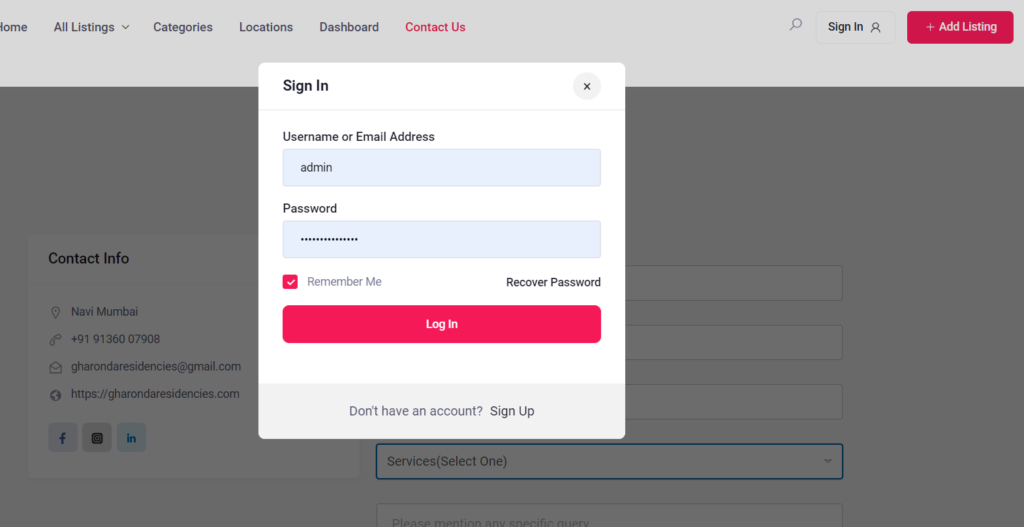Open the Facebook social icon

pyautogui.click(x=62, y=438)
